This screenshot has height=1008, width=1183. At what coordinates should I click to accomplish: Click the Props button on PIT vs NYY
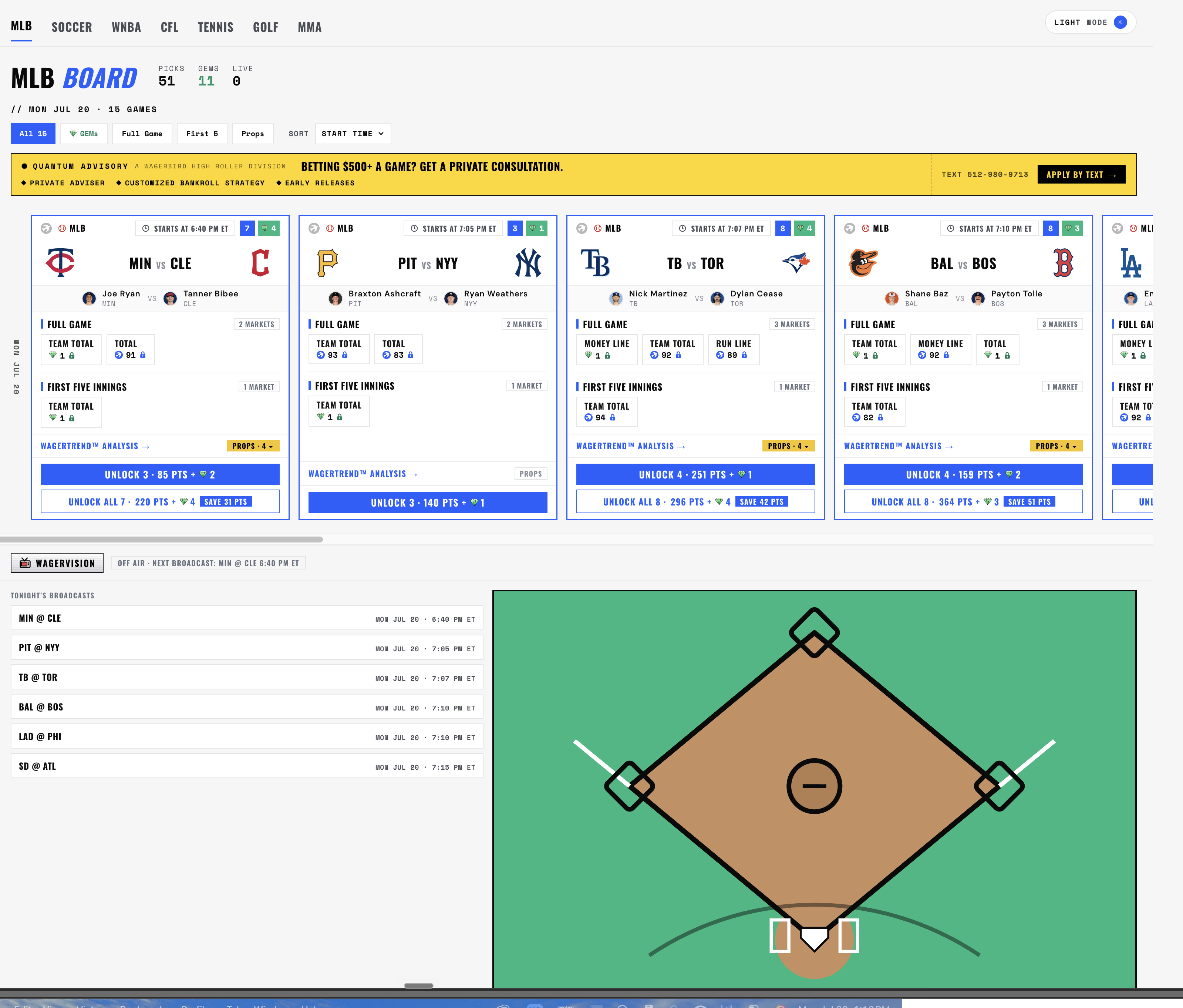(x=531, y=474)
